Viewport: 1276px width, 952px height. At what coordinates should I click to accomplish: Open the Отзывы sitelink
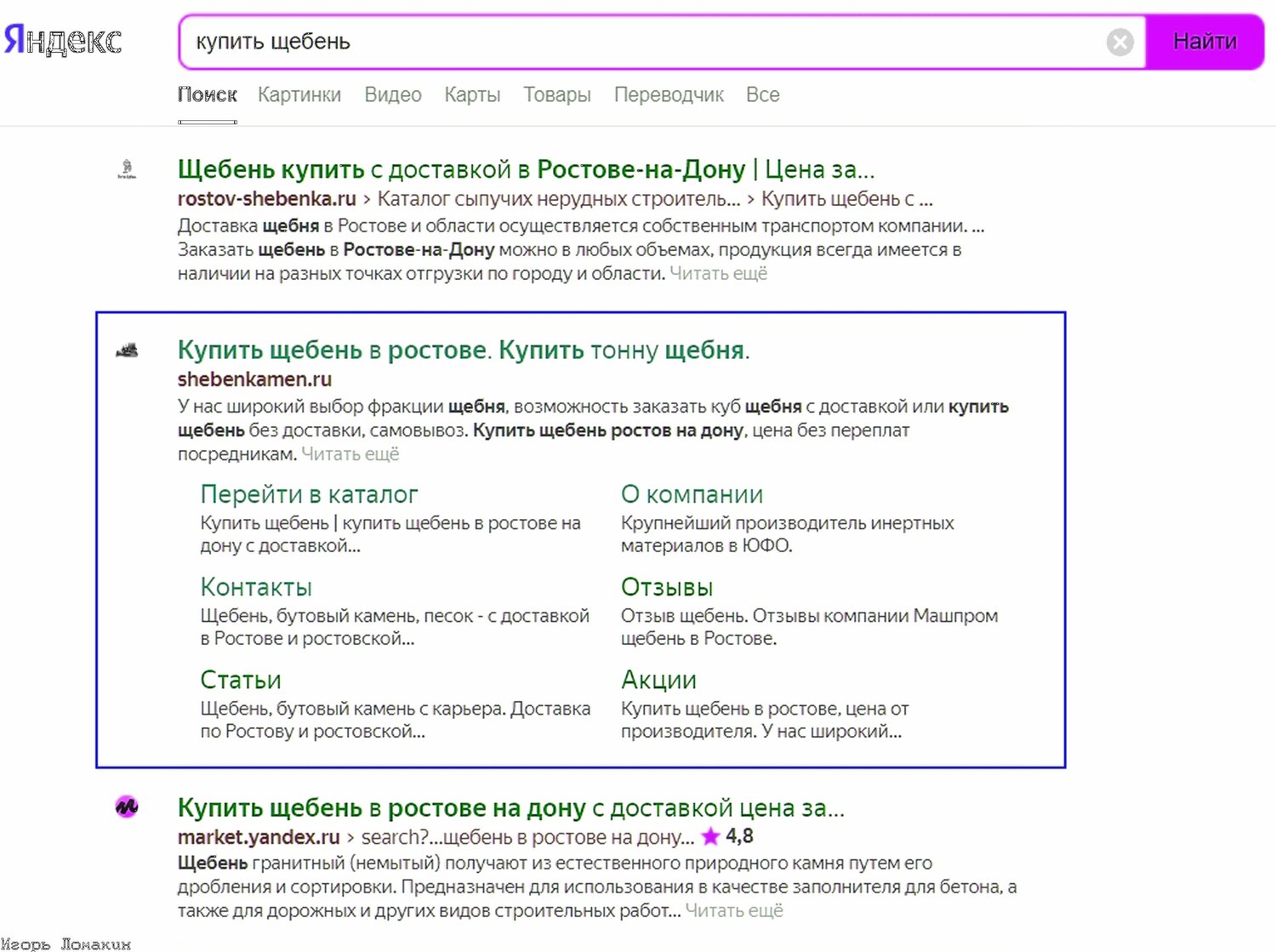[x=667, y=587]
